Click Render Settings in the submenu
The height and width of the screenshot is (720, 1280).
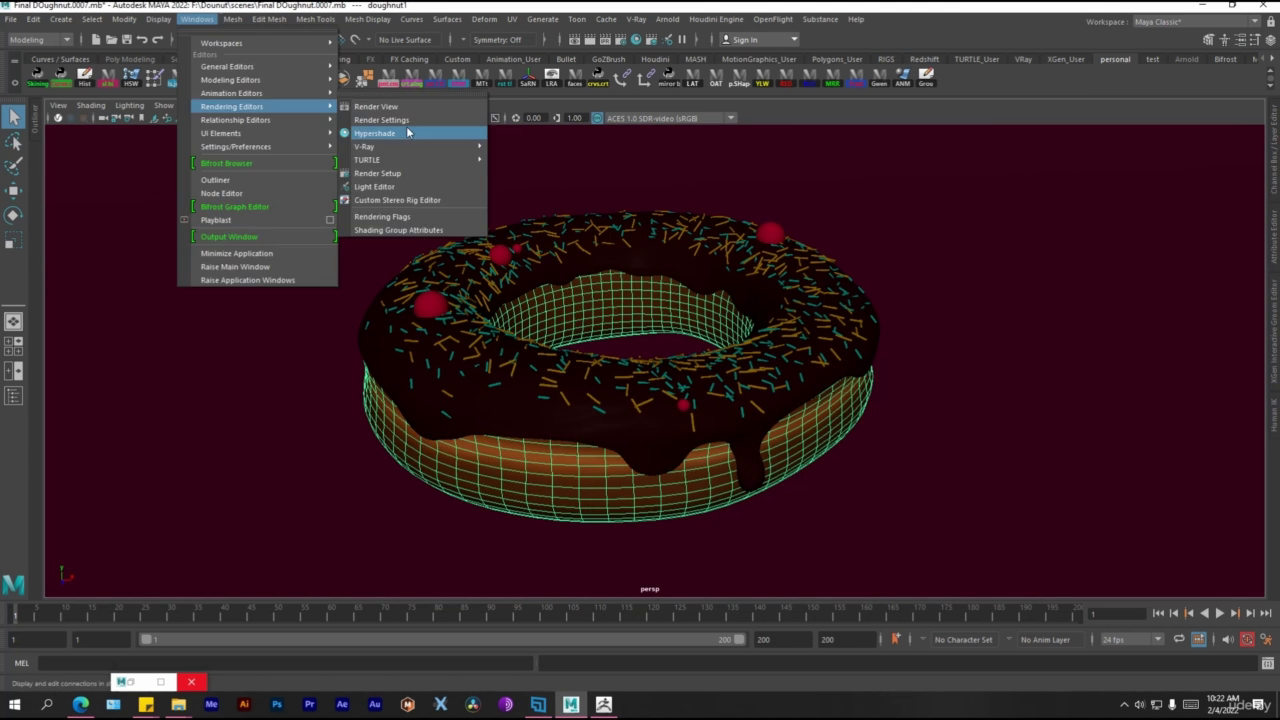[381, 120]
